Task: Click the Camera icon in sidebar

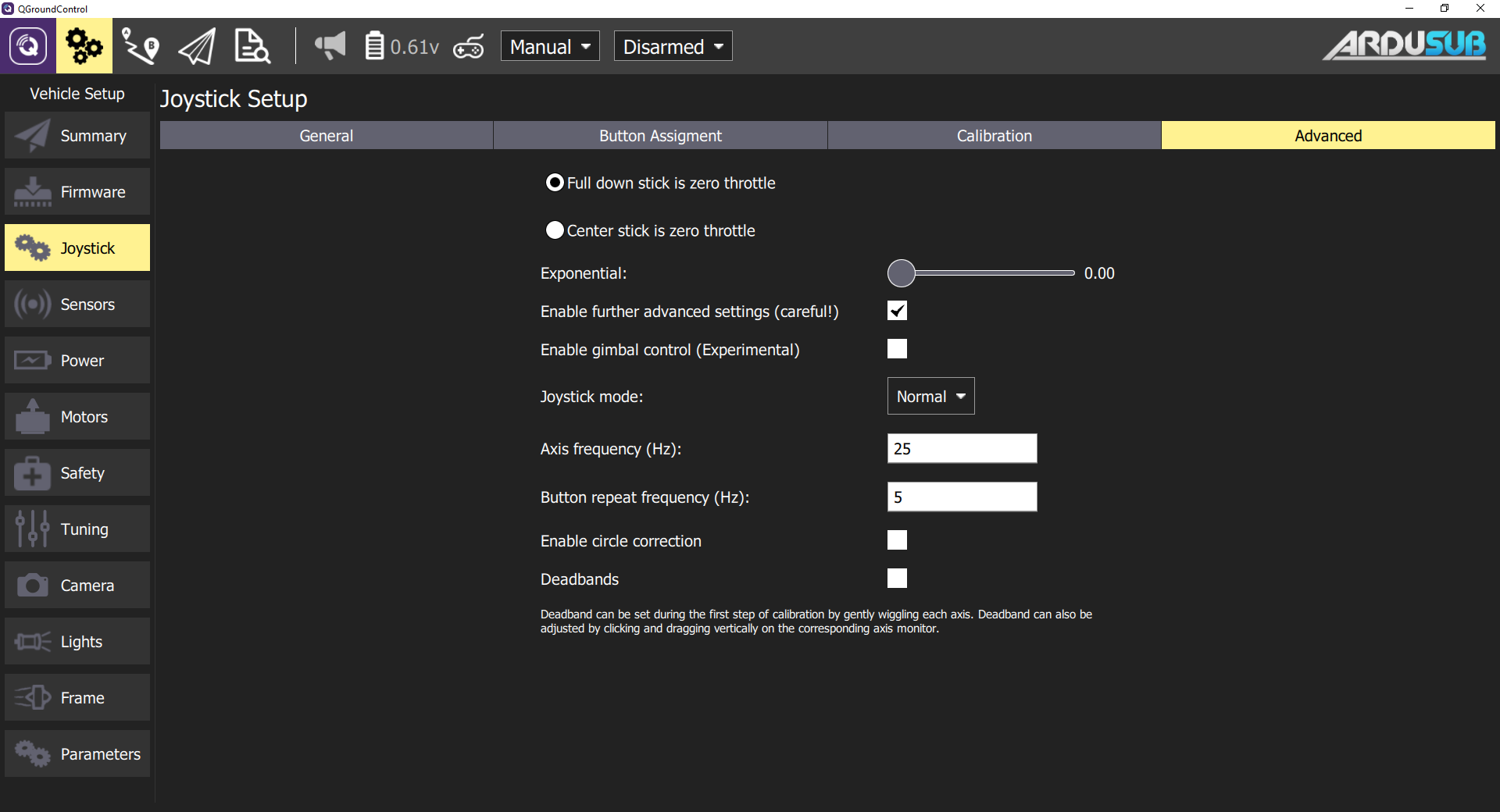Action: pos(32,586)
